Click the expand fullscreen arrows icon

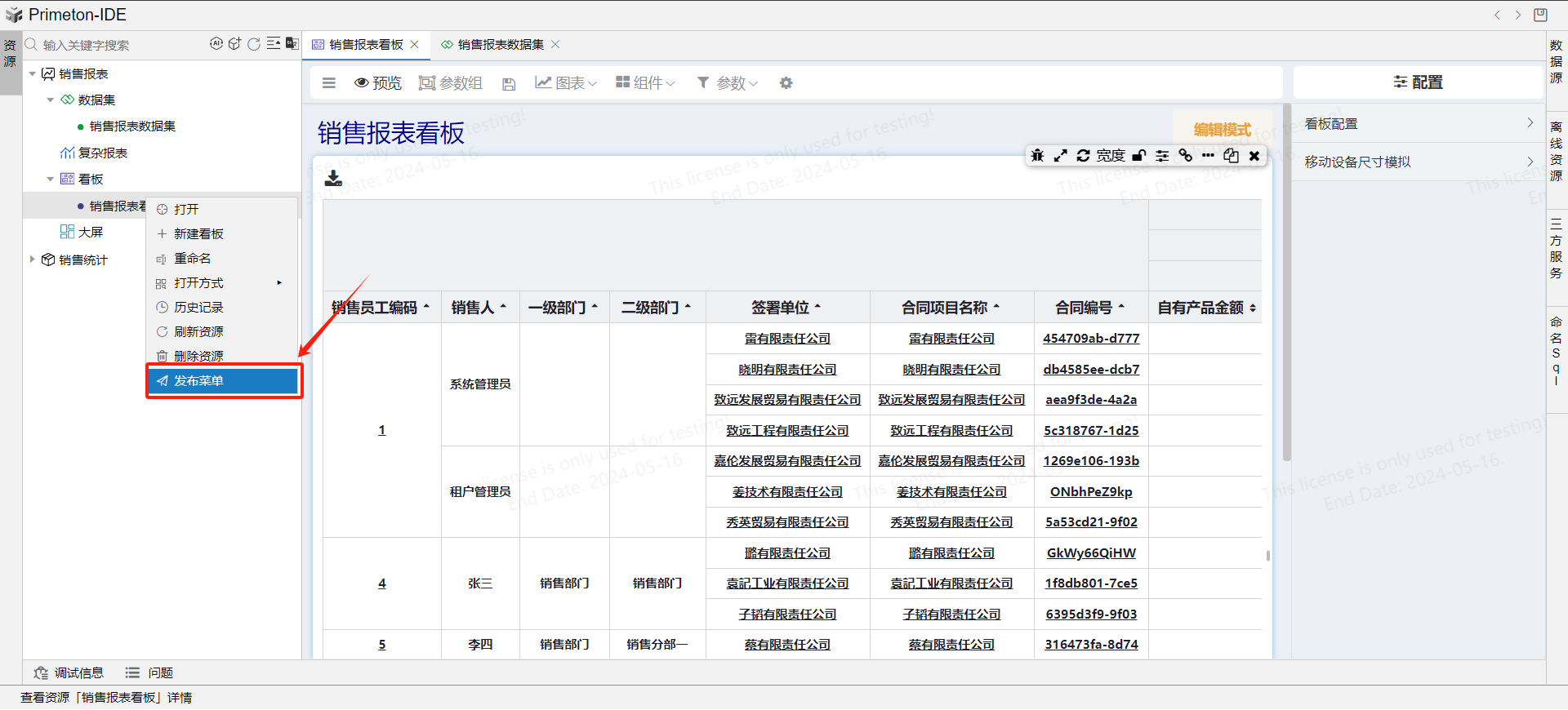click(x=1060, y=156)
